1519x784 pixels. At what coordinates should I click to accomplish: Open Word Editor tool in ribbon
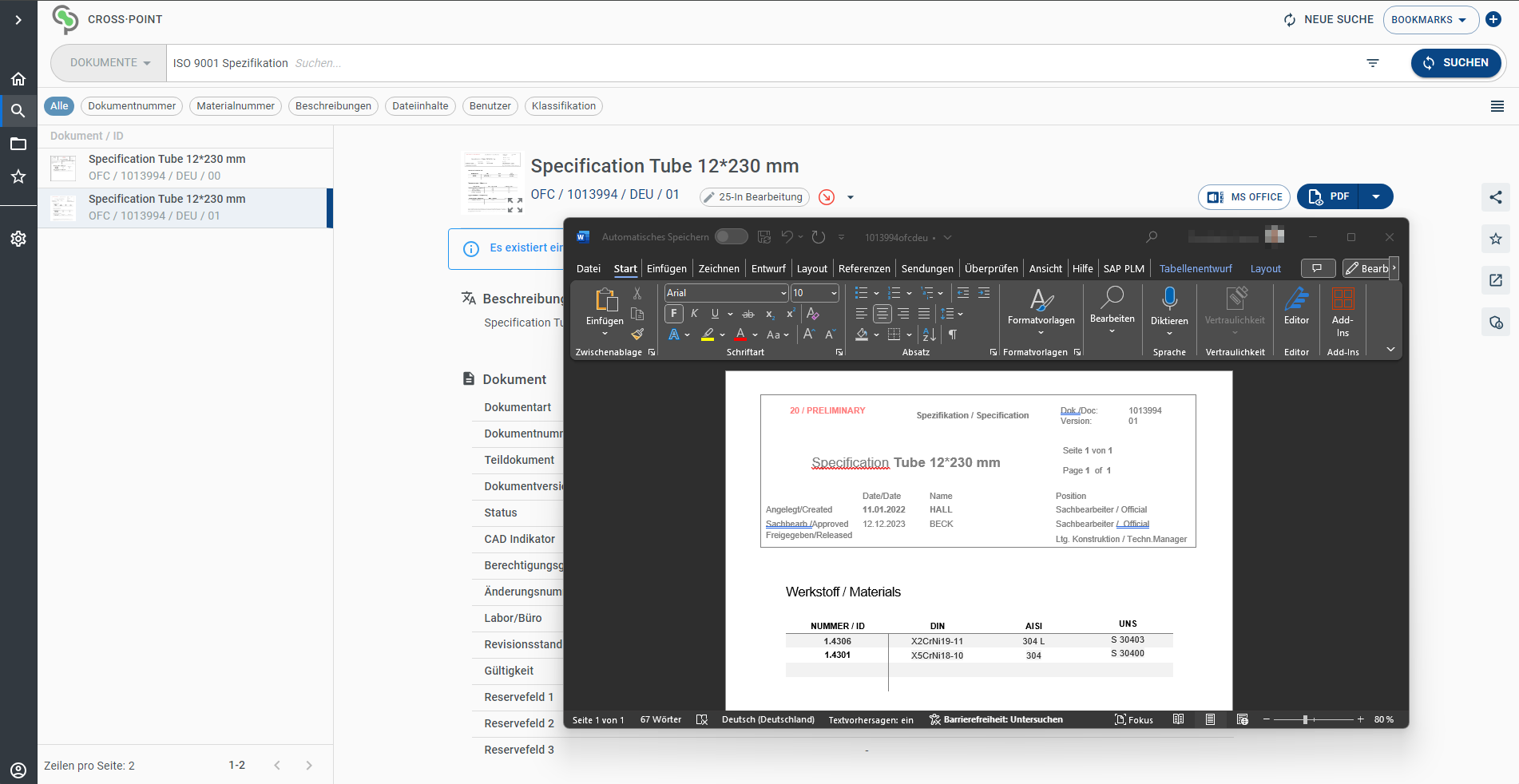[x=1296, y=306]
